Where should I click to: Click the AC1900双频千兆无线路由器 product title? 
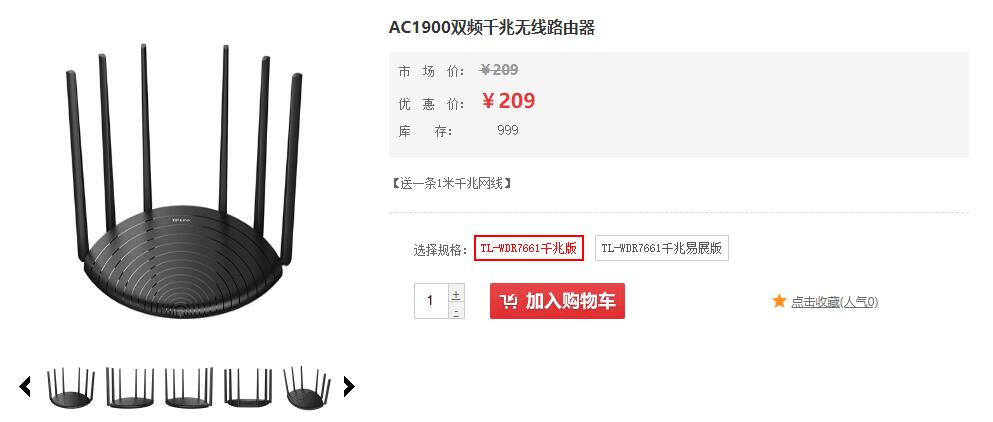[492, 28]
